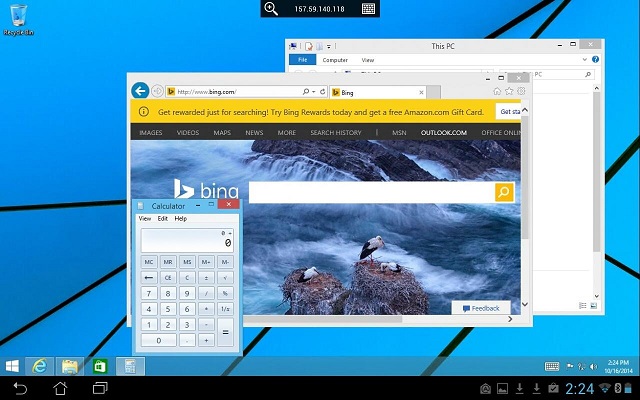Switch to Computer tab in This PC

(x=335, y=60)
